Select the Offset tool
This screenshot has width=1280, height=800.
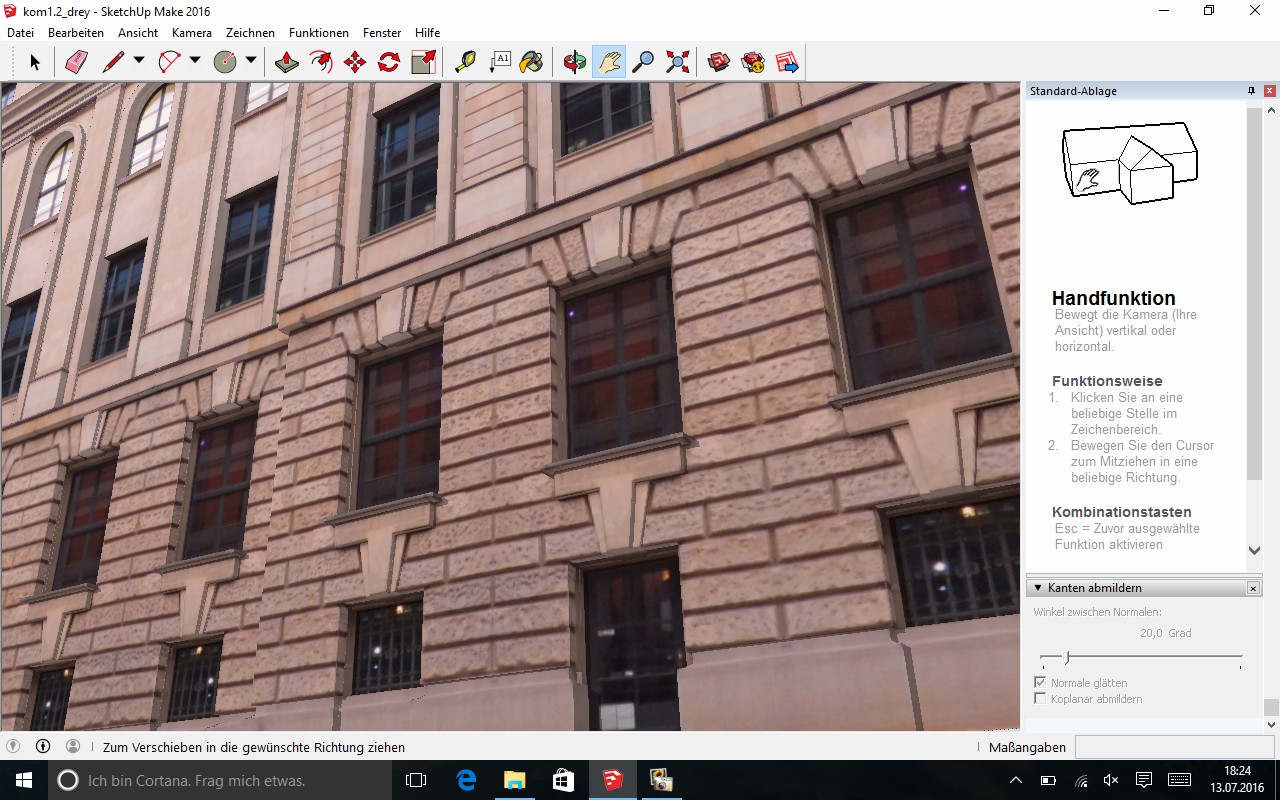pos(321,62)
